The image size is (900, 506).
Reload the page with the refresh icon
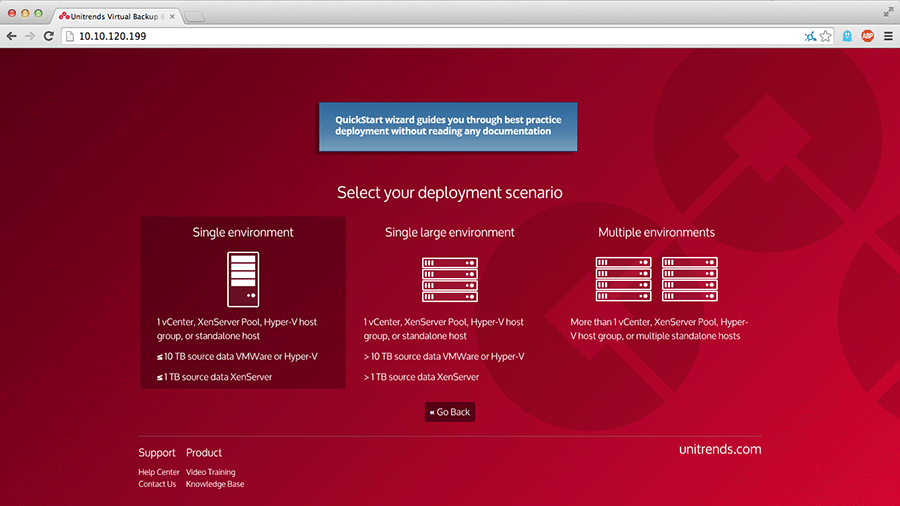tap(49, 36)
